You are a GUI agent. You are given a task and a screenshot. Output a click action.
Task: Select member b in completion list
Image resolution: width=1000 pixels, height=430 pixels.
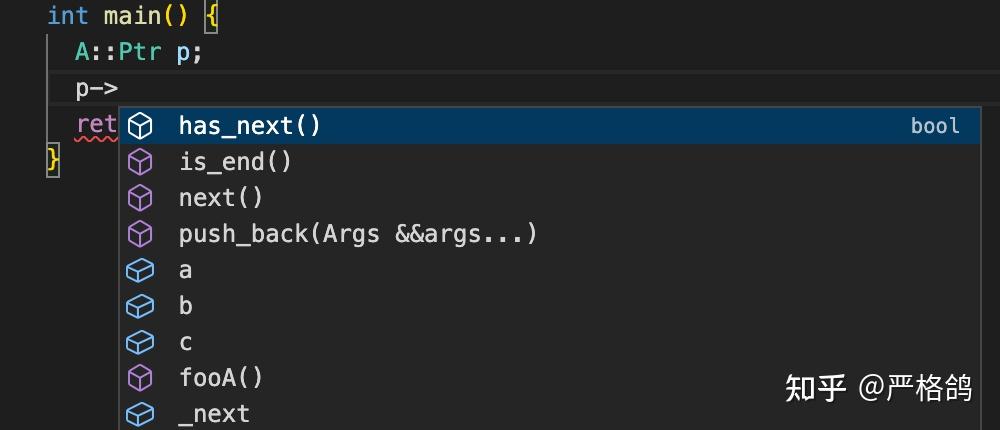point(186,306)
